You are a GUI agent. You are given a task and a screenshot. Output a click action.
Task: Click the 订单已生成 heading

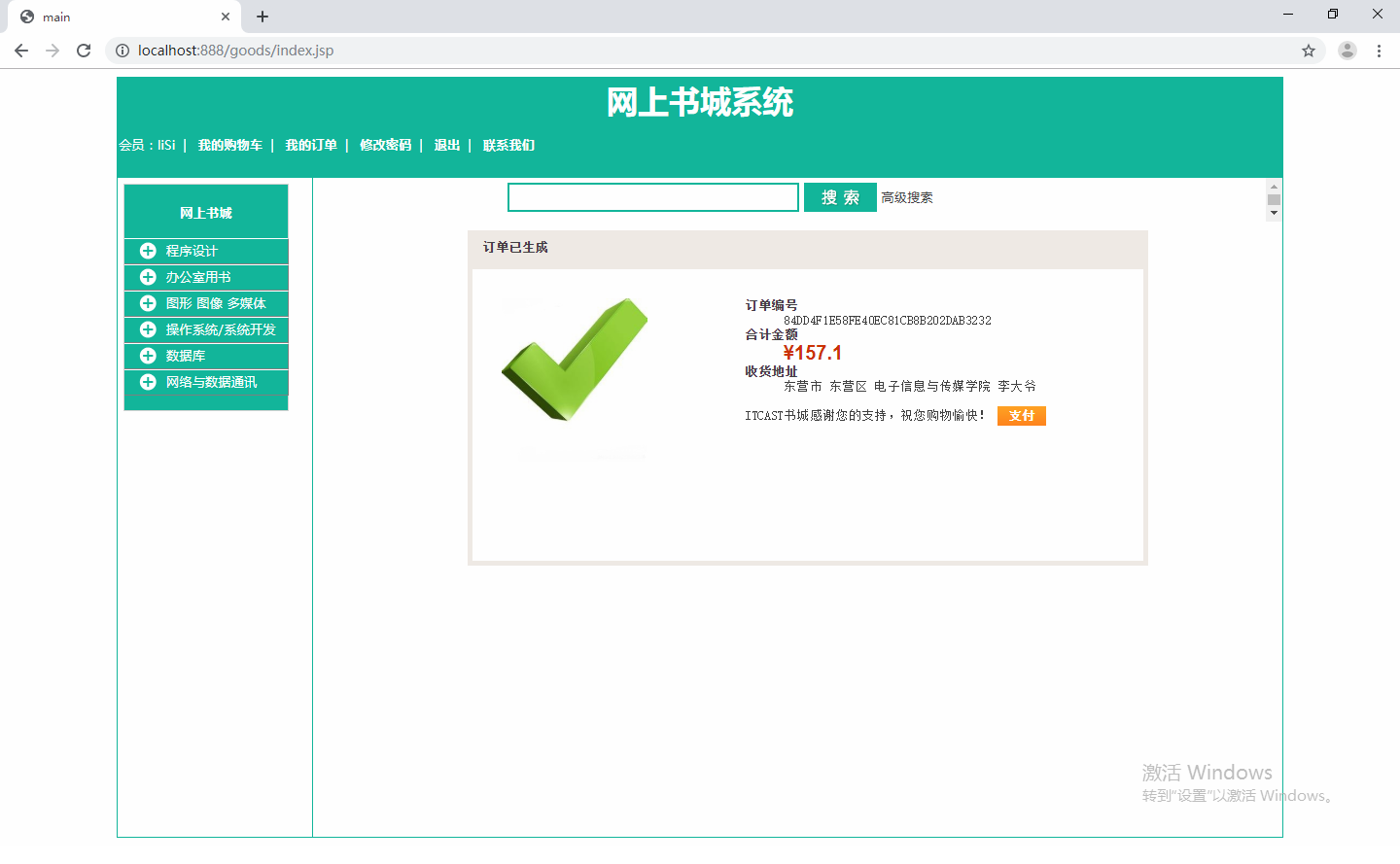pyautogui.click(x=515, y=247)
